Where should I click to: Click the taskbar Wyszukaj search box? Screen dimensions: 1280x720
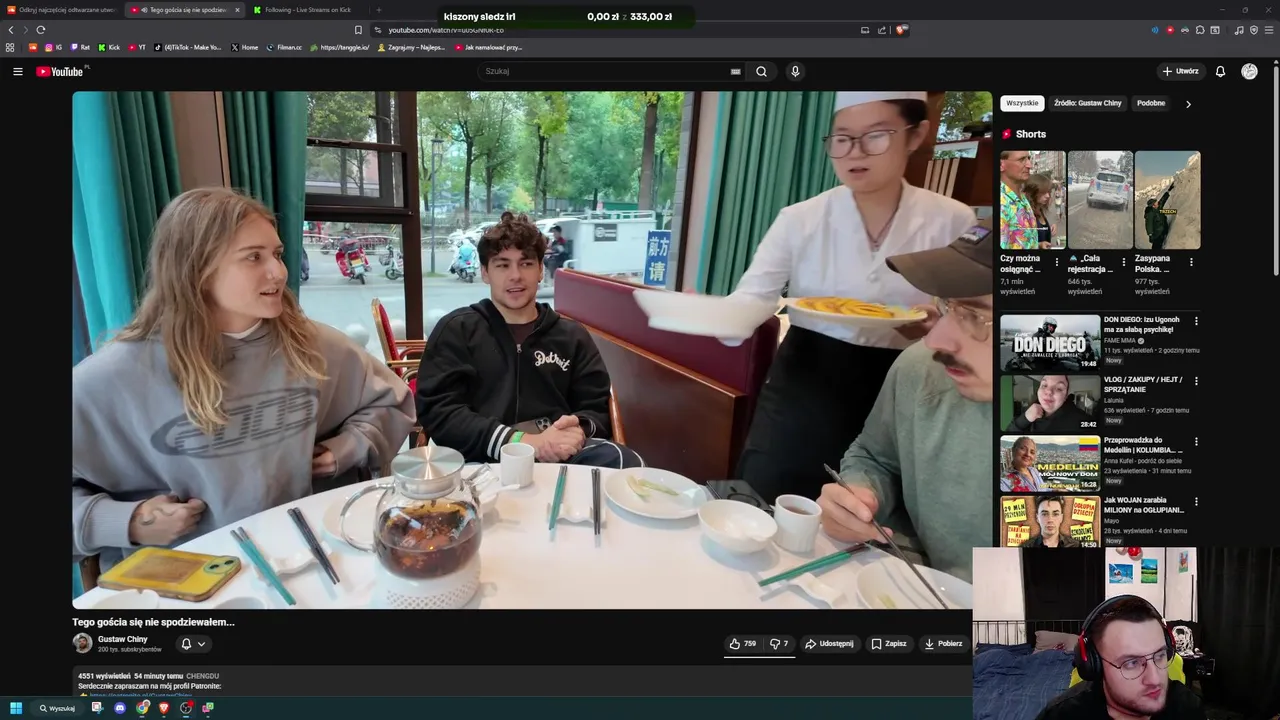point(57,708)
